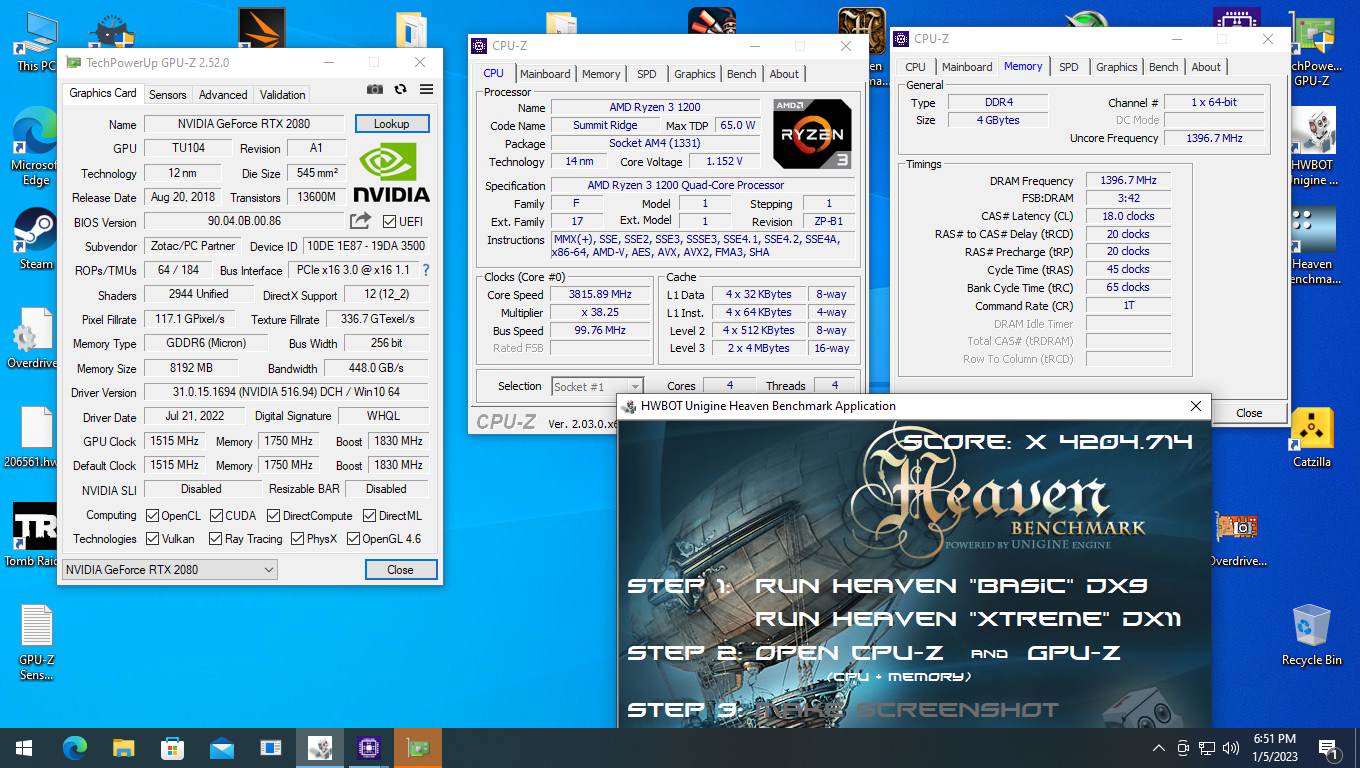Viewport: 1360px width, 768px height.
Task: Open the Catzilla desktop shortcut
Action: (1312, 438)
